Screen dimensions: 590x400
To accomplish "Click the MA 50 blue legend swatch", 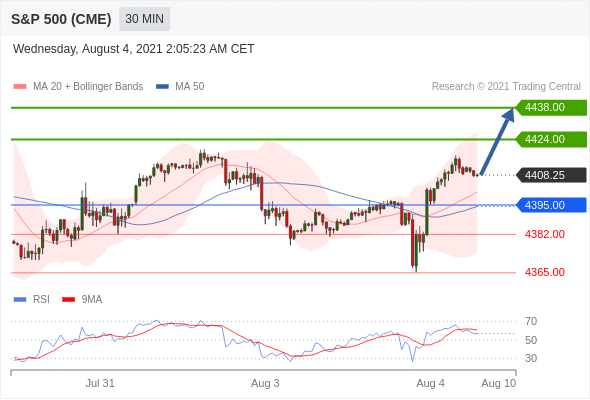I will pyautogui.click(x=162, y=87).
